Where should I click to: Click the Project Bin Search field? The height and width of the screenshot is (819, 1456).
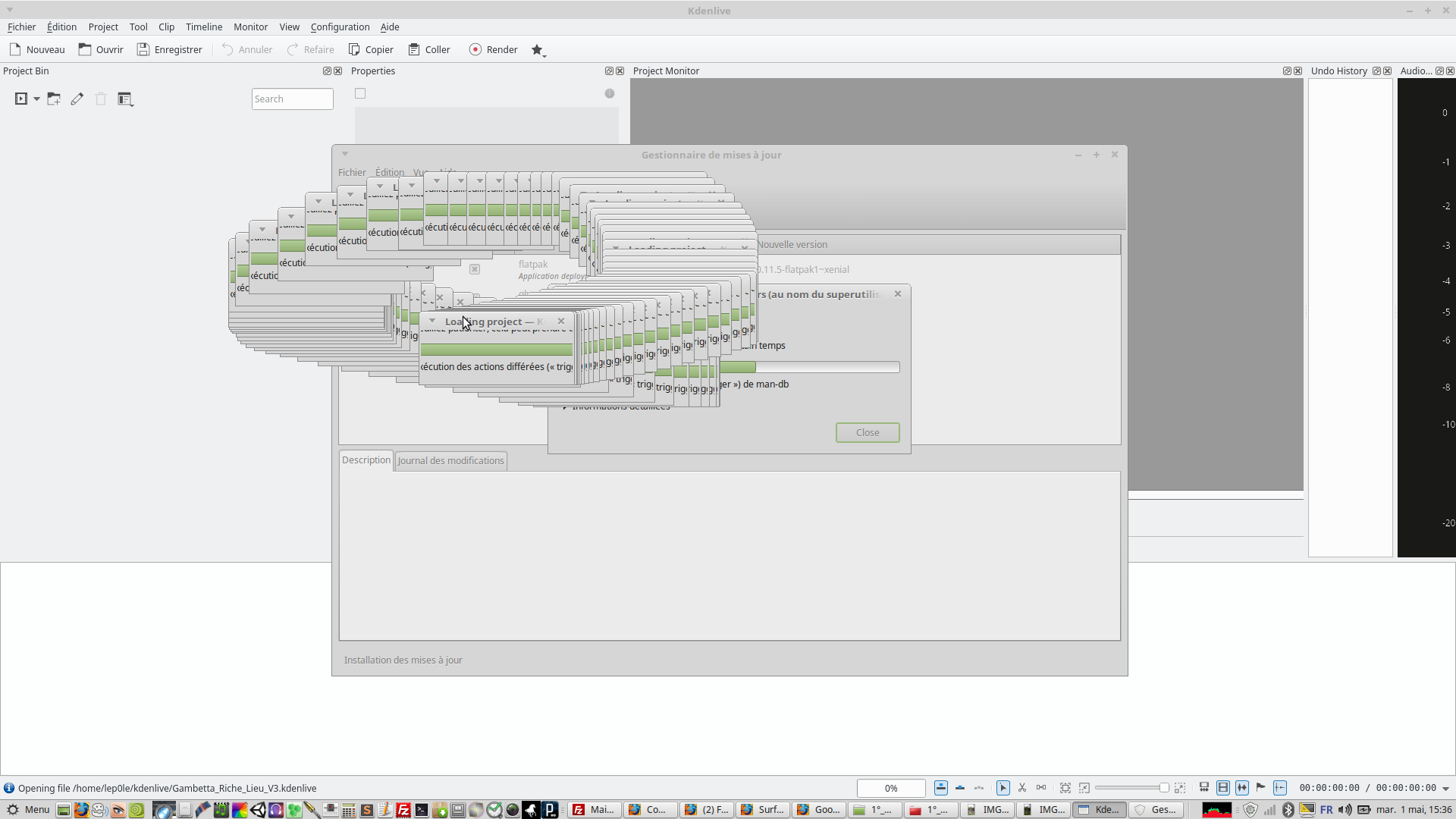tap(292, 99)
